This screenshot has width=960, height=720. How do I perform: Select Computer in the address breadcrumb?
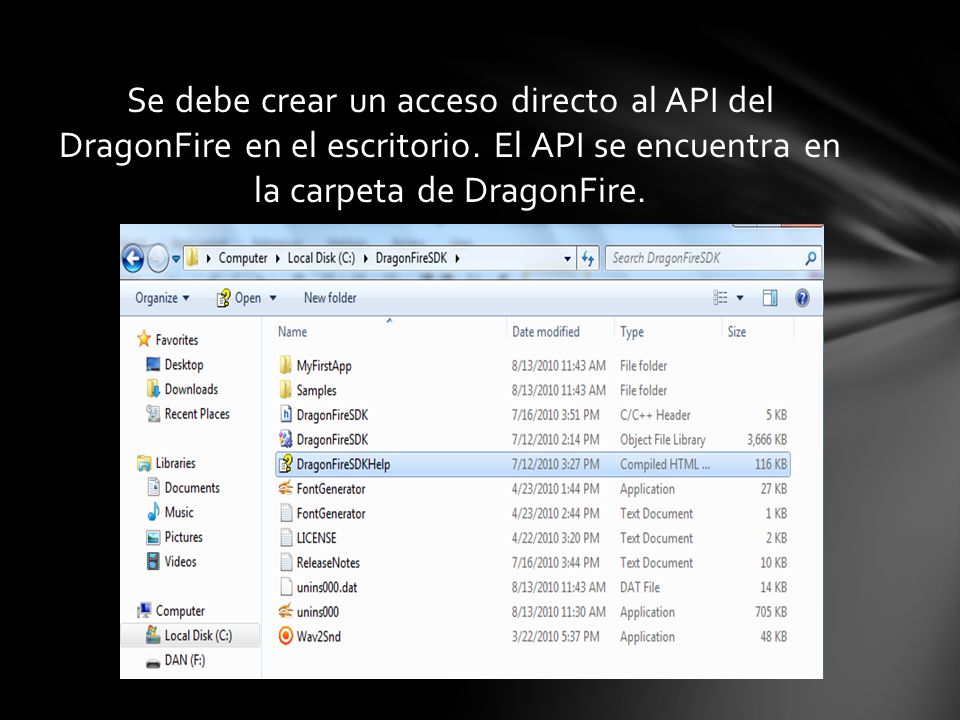pos(242,258)
